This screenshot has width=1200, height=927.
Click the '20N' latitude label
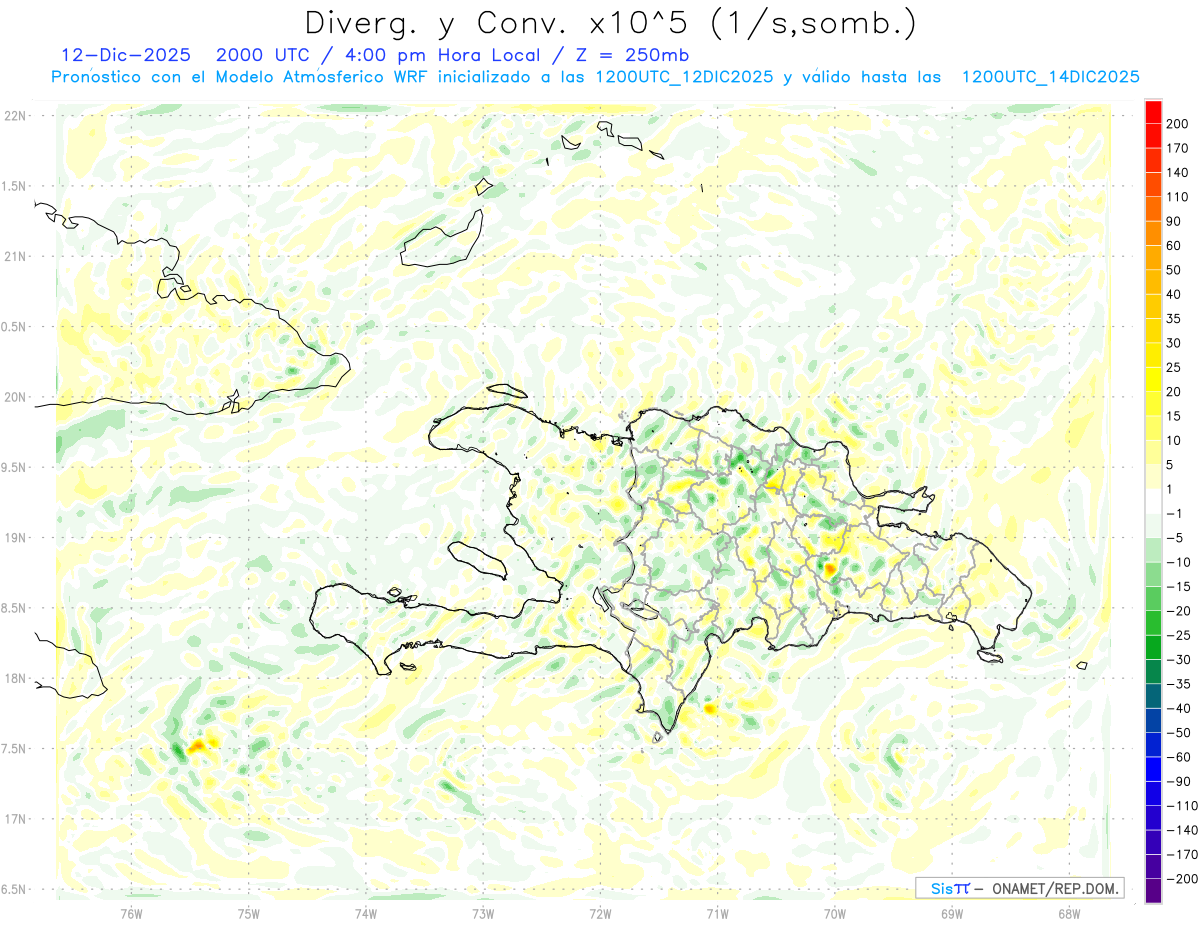click(x=14, y=397)
